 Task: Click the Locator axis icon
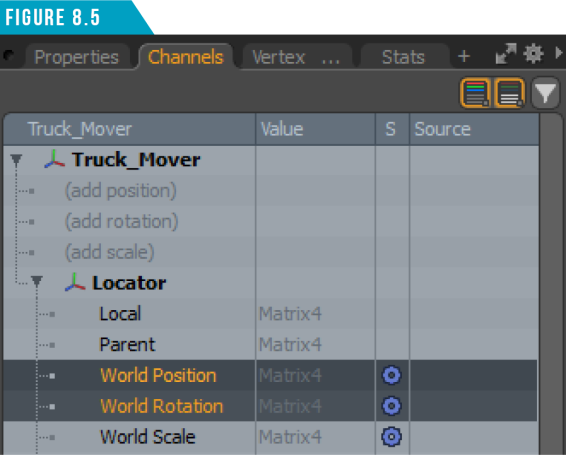tap(75, 282)
